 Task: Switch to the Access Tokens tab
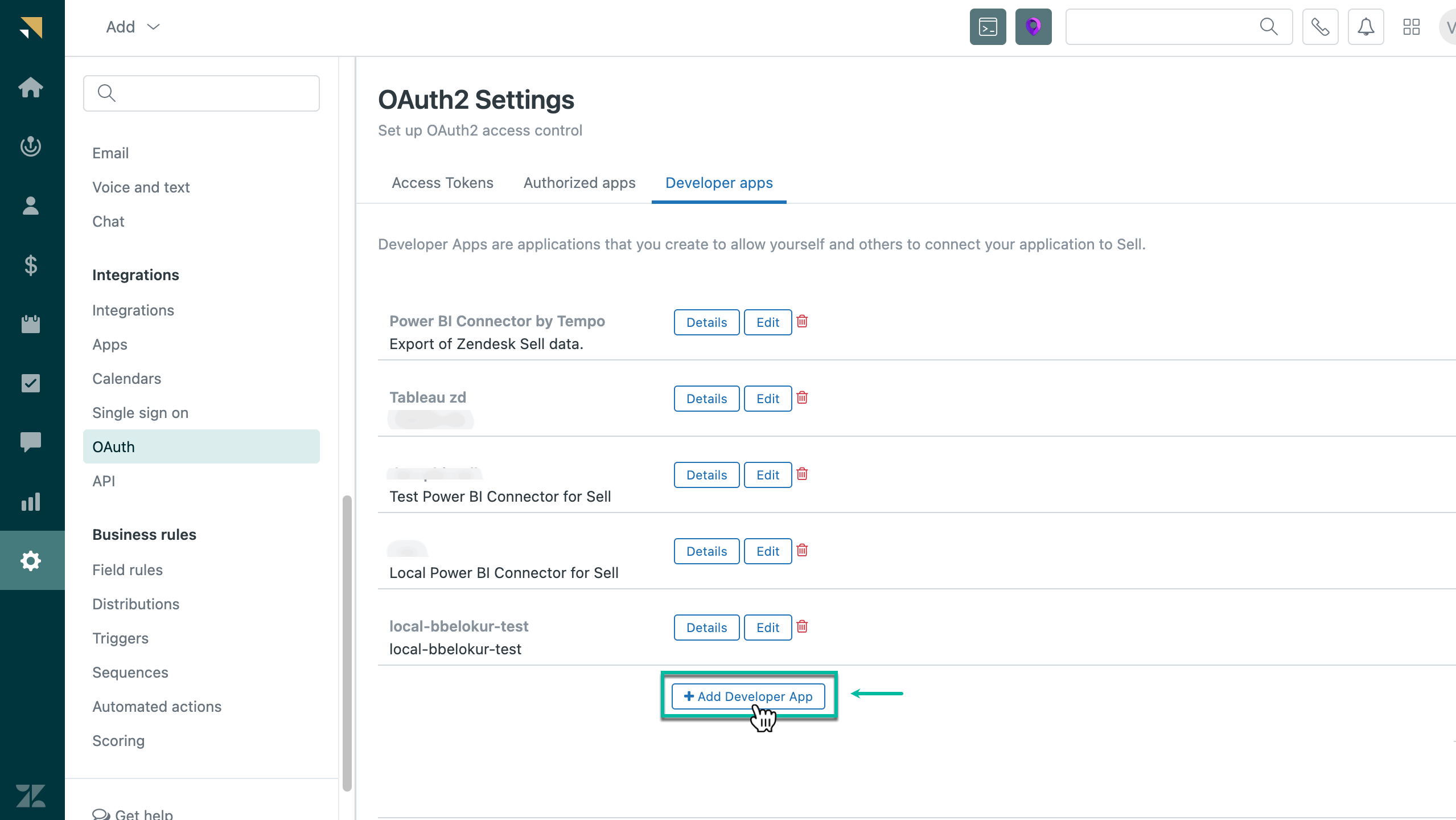(x=442, y=183)
